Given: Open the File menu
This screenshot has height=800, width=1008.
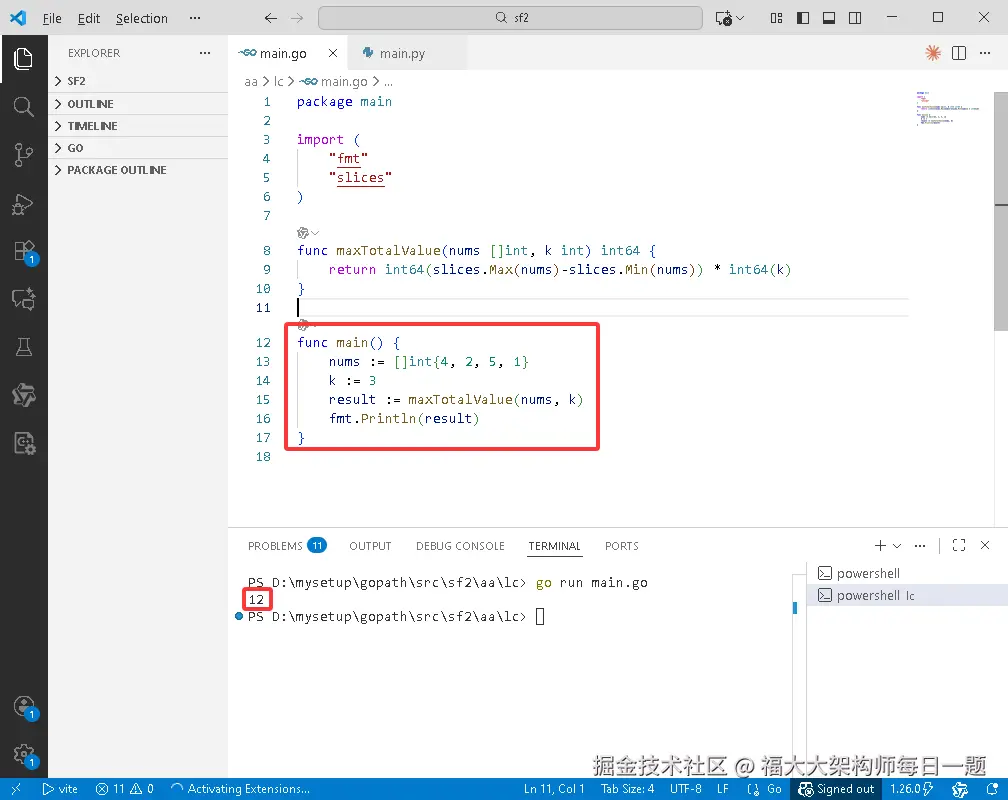Looking at the screenshot, I should (52, 18).
